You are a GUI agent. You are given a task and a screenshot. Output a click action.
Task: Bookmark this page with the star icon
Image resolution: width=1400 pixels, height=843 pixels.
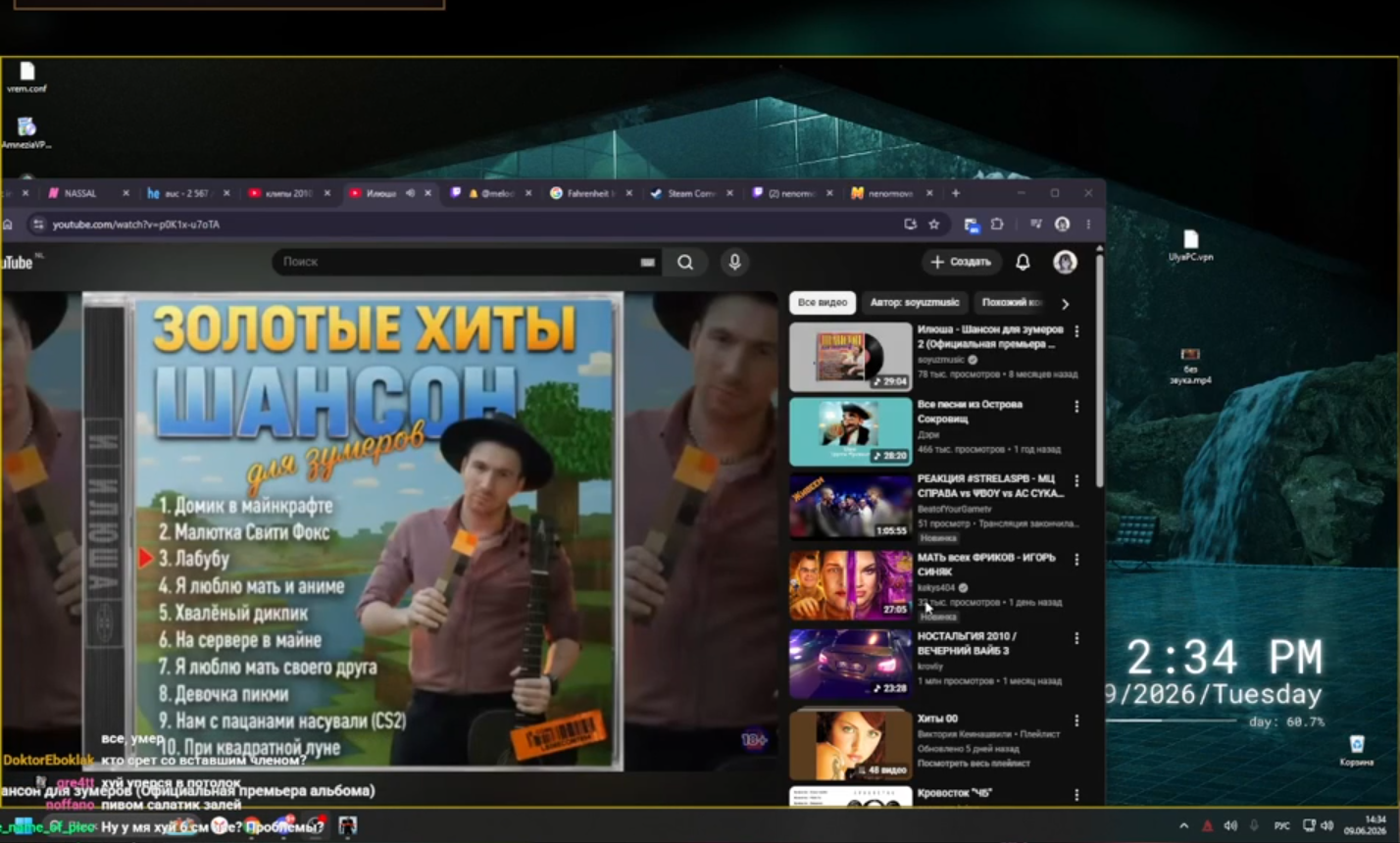pyautogui.click(x=934, y=224)
